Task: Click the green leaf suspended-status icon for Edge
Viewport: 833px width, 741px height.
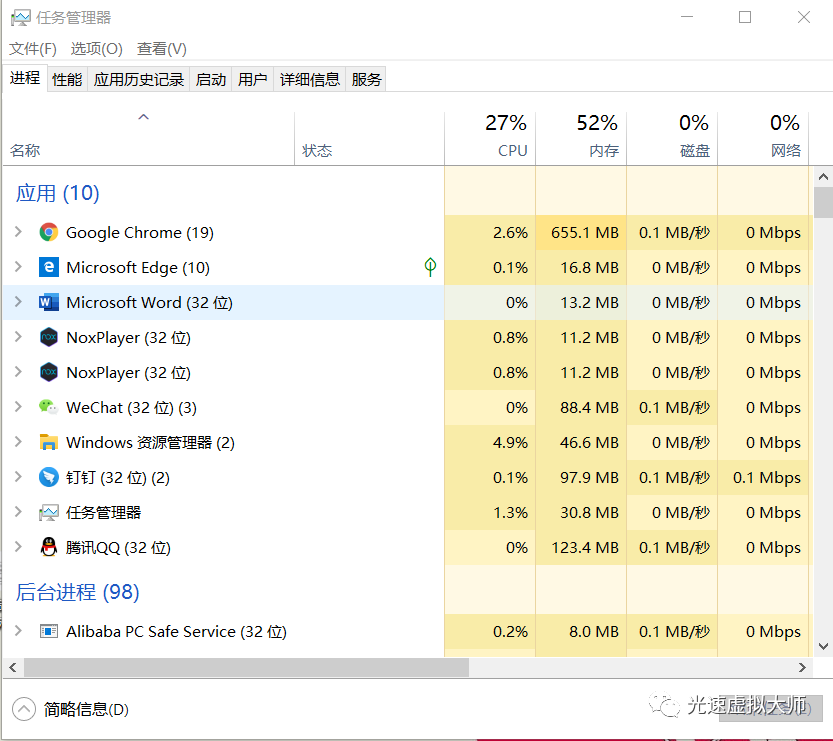Action: click(430, 267)
